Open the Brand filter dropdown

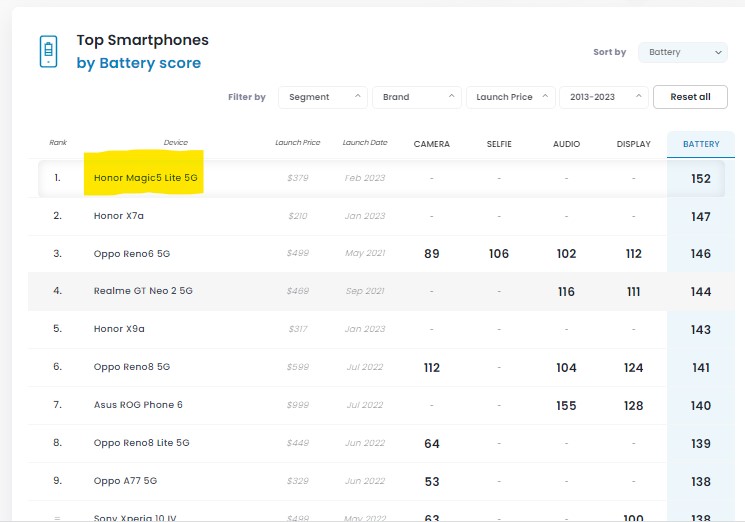(416, 97)
